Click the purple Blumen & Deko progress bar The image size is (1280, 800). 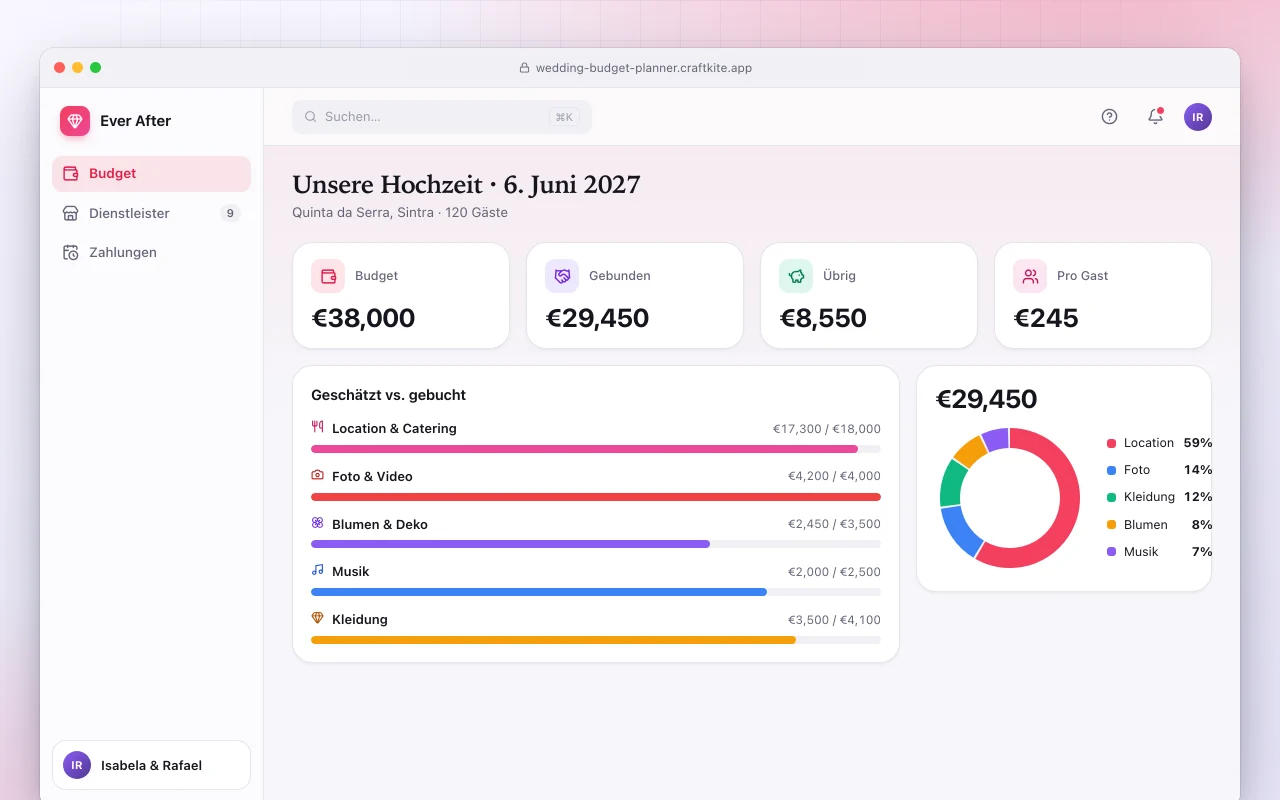click(510, 544)
